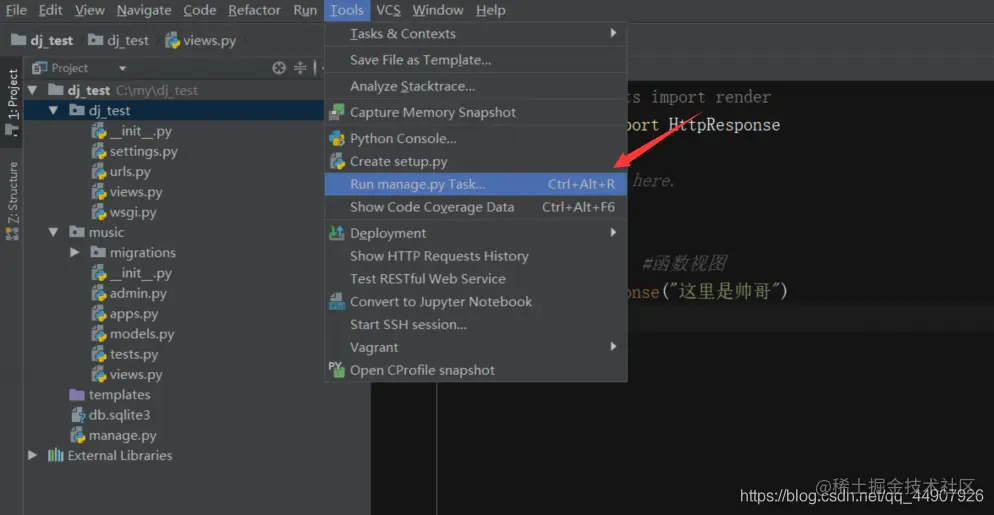994x515 pixels.
Task: Click migrations folder icon
Action: [x=98, y=252]
